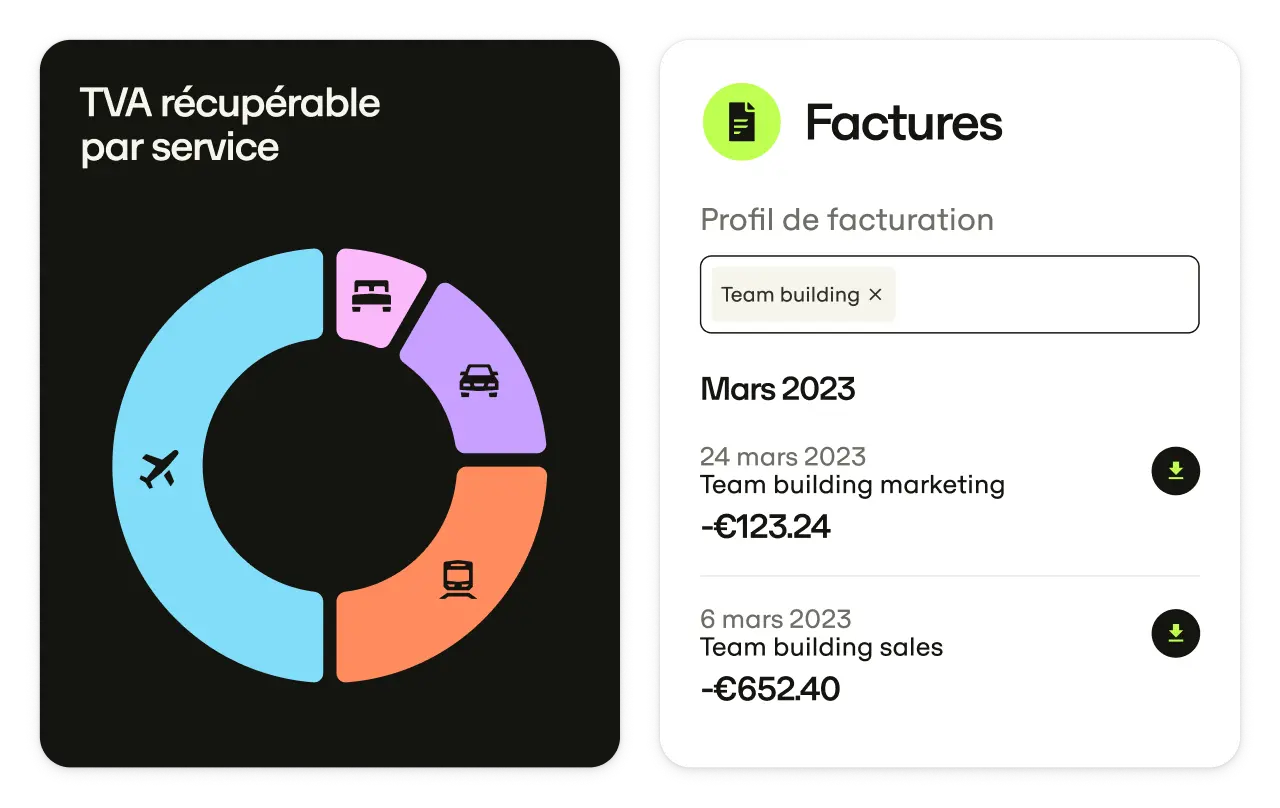Screen dimensions: 1280x808
Task: Click the Factures heading
Action: click(x=903, y=123)
